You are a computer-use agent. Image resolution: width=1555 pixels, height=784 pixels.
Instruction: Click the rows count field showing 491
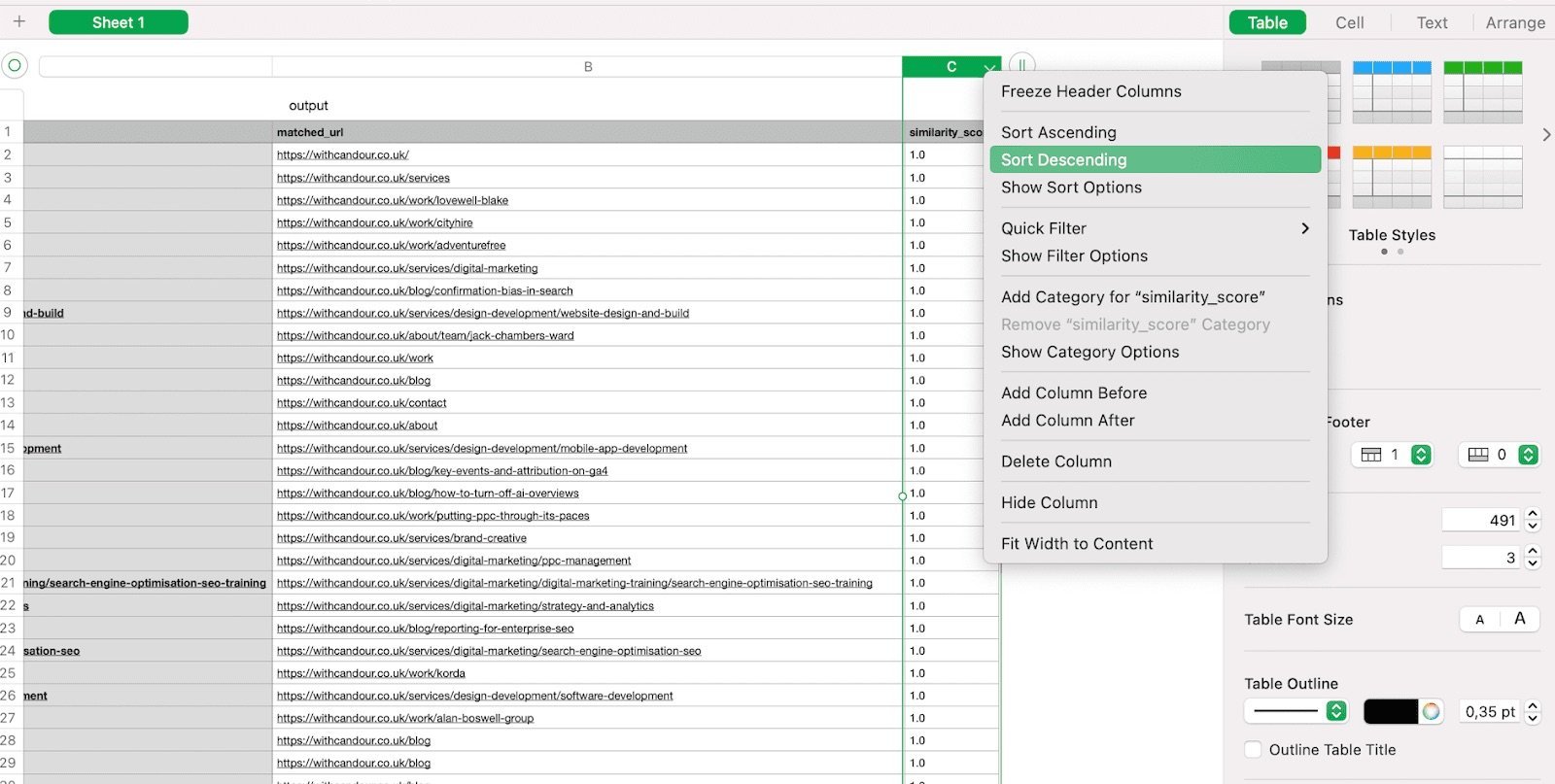(1482, 520)
